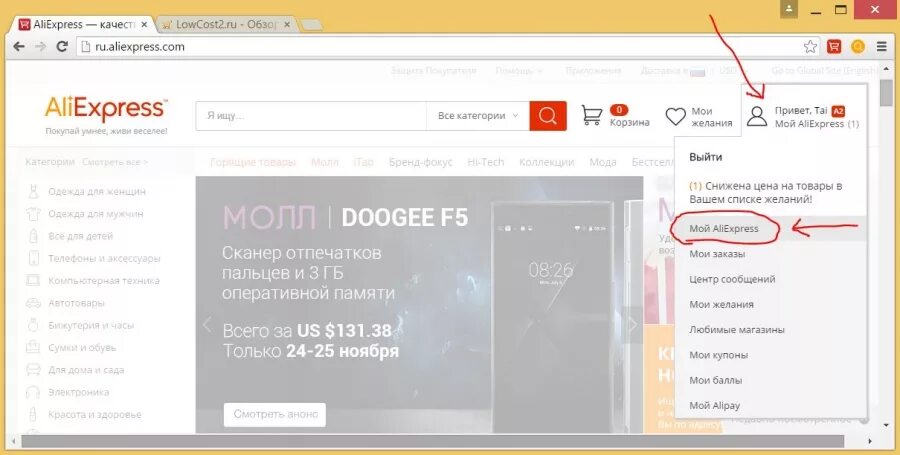Open Бренд-фокус navigation link
This screenshot has height=455, width=900.
pos(420,162)
